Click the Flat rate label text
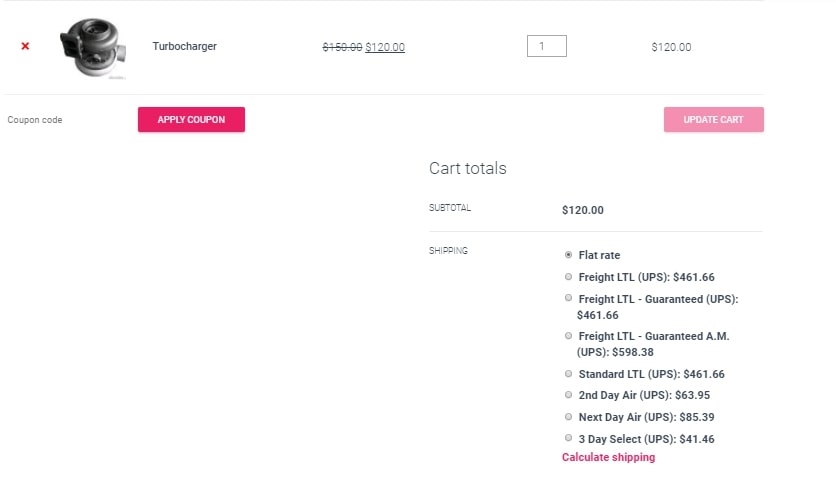836x478 pixels. point(599,255)
